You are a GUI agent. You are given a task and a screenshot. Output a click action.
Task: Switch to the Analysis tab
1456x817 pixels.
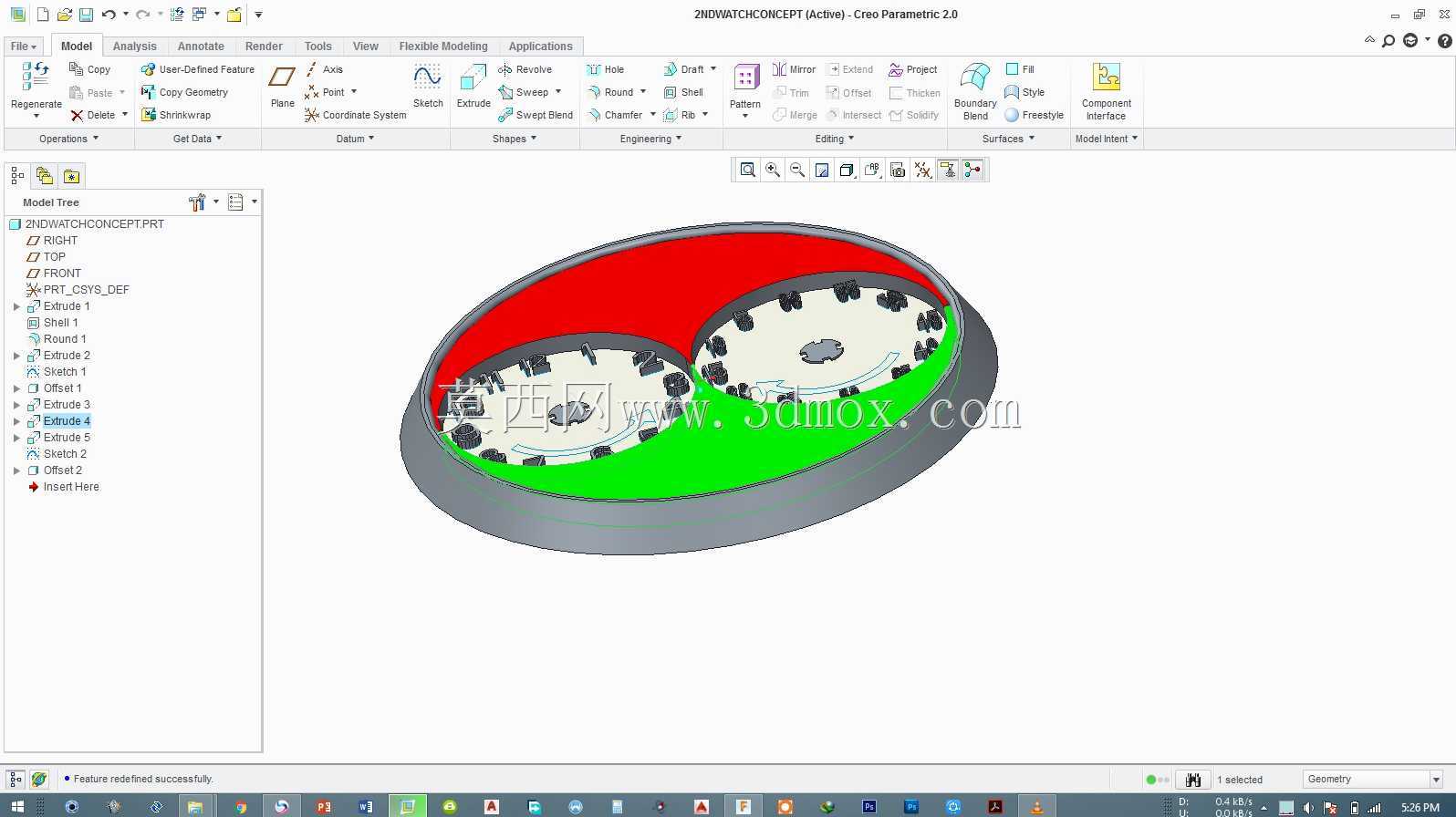click(x=134, y=47)
